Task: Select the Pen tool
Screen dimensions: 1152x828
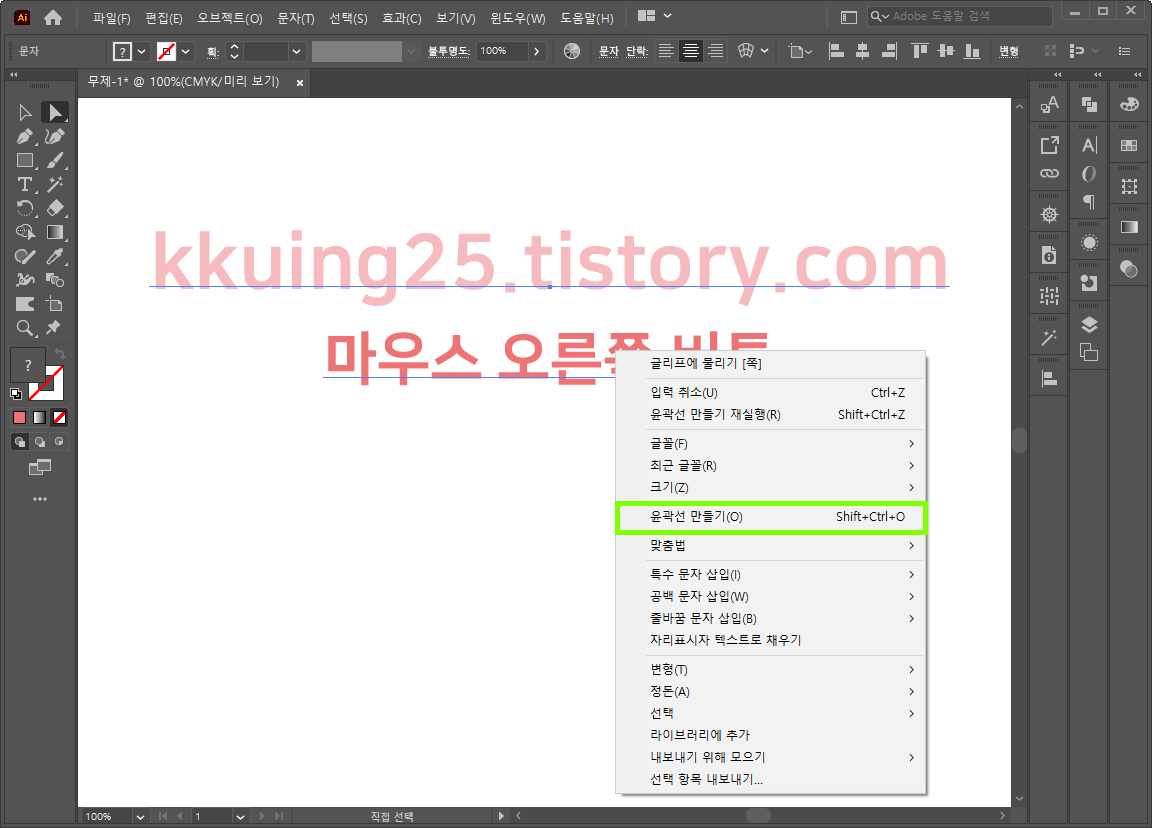Action: (25, 137)
